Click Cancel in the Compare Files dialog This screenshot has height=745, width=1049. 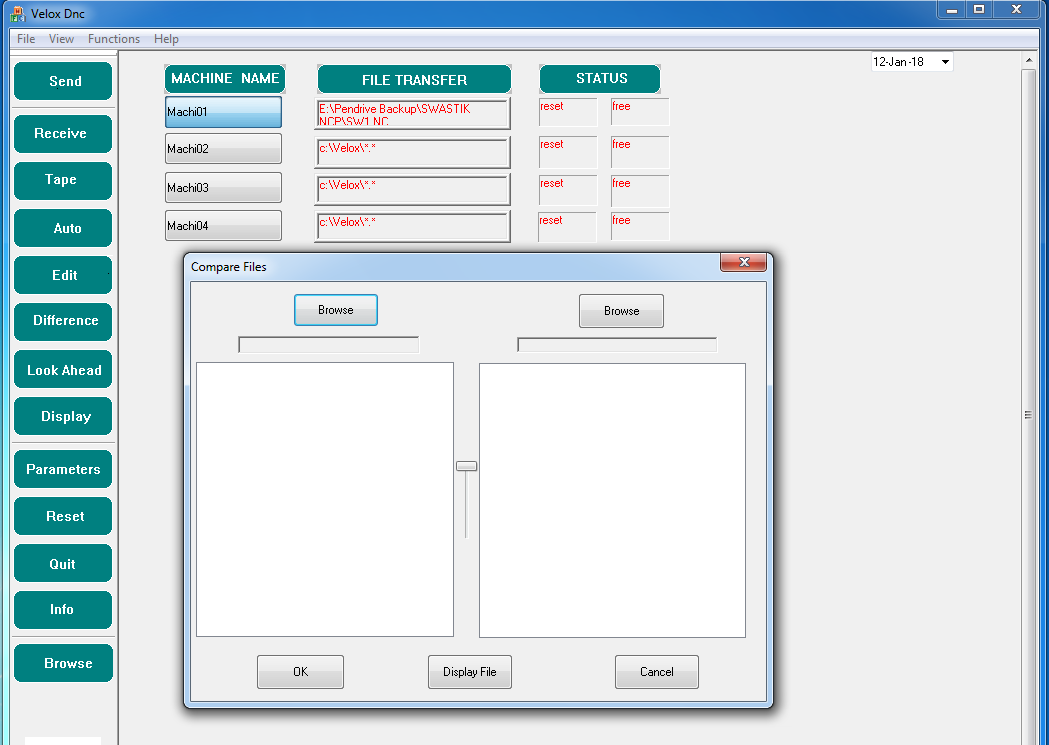(656, 672)
